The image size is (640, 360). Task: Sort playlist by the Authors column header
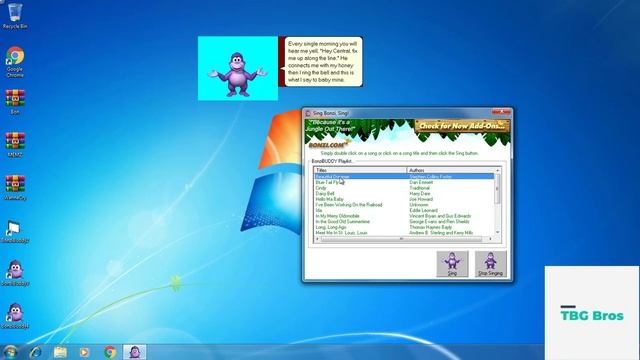[450, 170]
